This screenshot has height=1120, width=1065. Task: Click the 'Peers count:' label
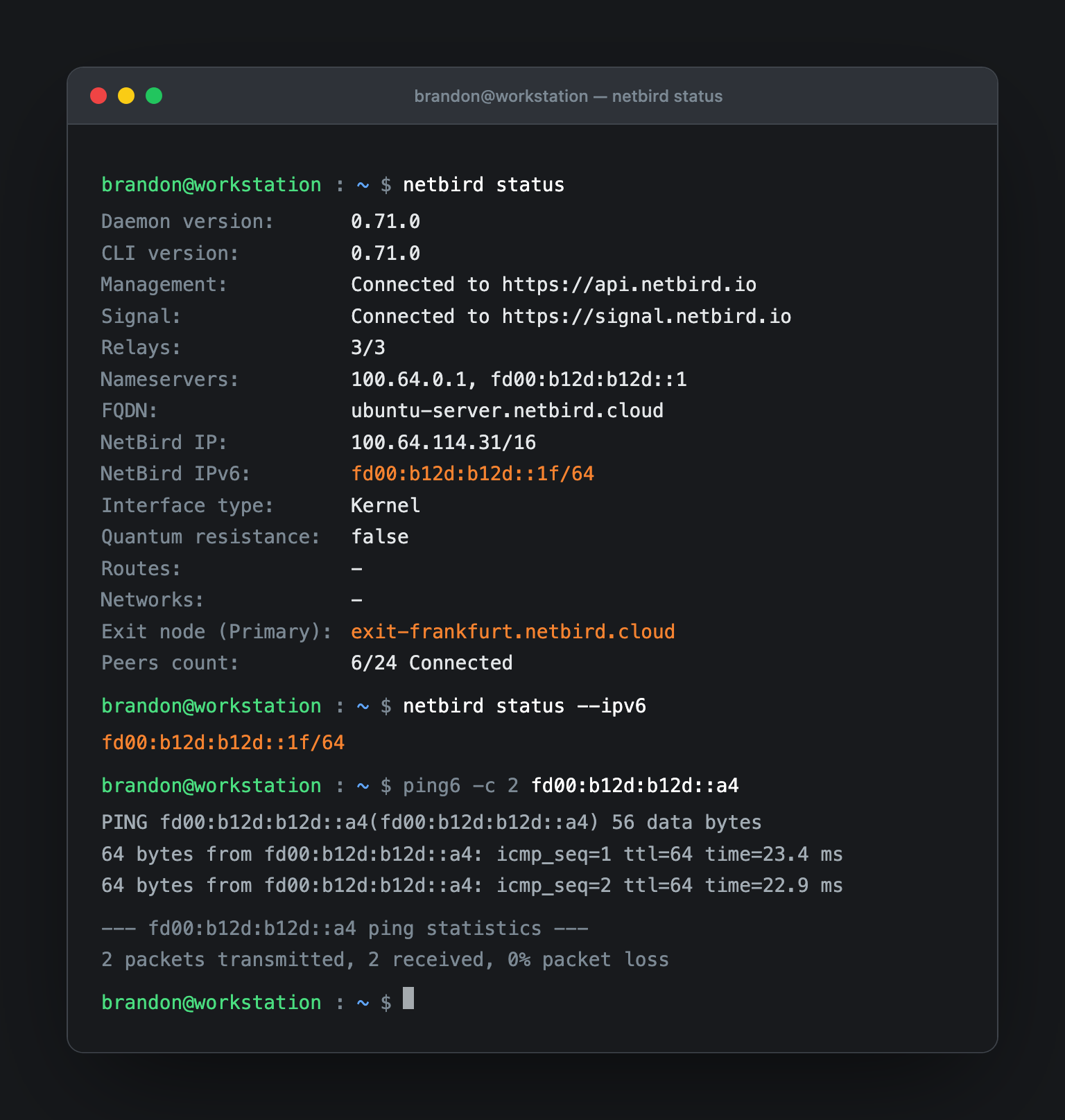(x=170, y=663)
